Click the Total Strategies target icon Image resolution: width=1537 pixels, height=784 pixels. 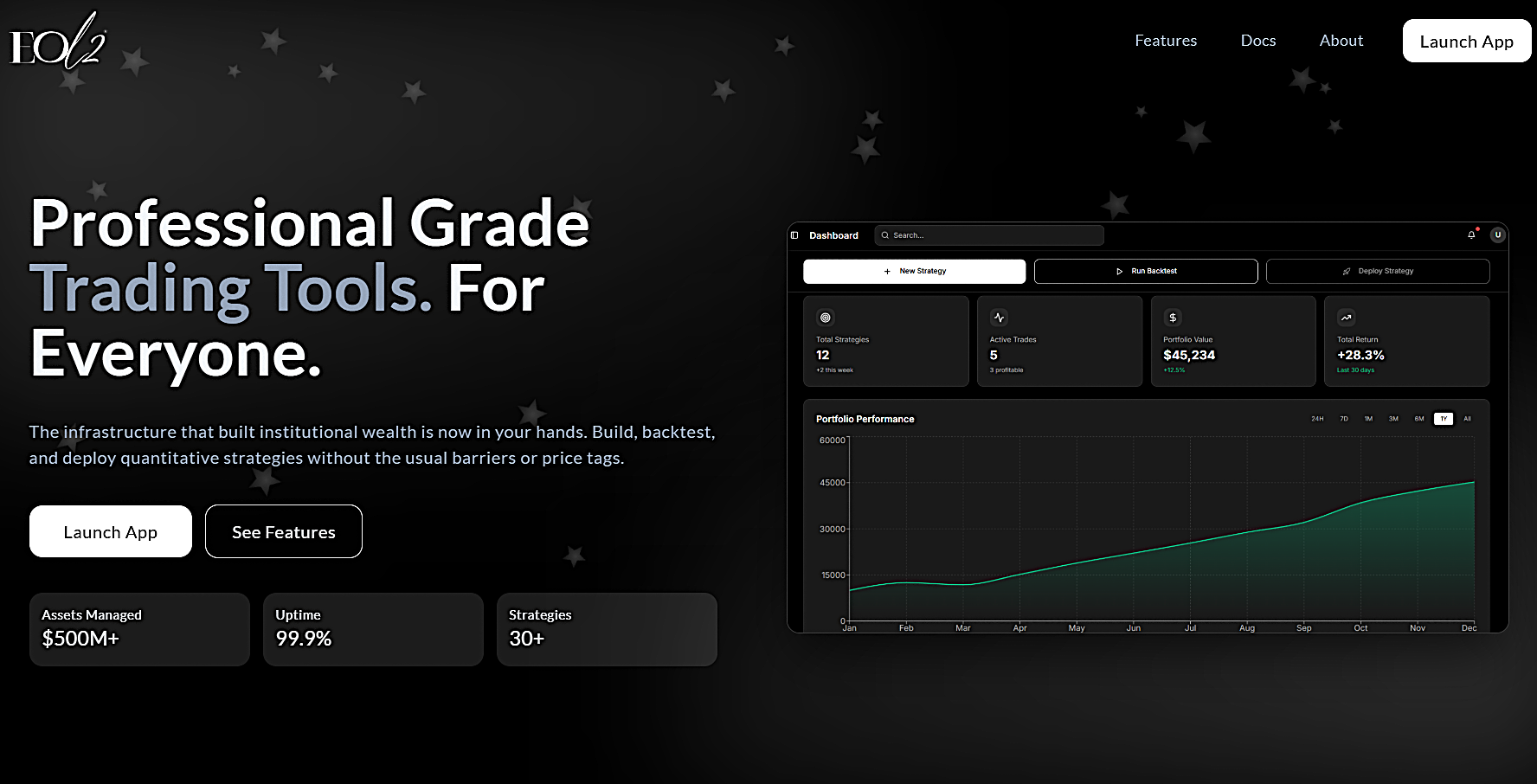pos(826,318)
